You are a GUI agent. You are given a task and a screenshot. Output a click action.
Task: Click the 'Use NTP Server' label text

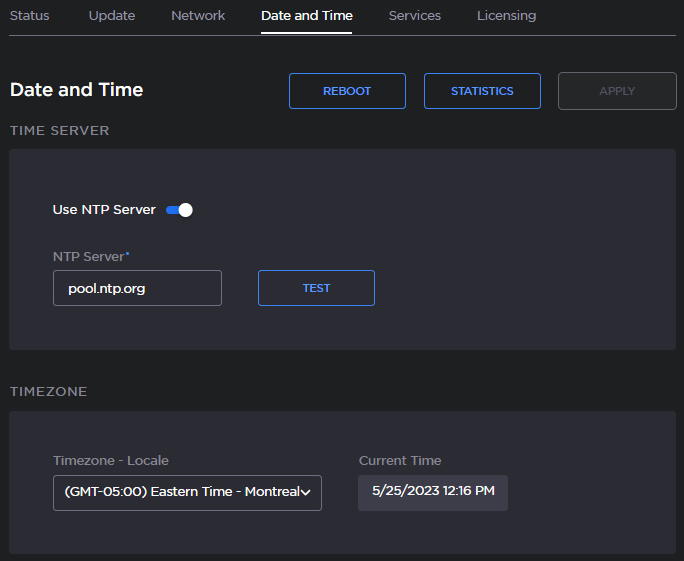click(x=104, y=210)
